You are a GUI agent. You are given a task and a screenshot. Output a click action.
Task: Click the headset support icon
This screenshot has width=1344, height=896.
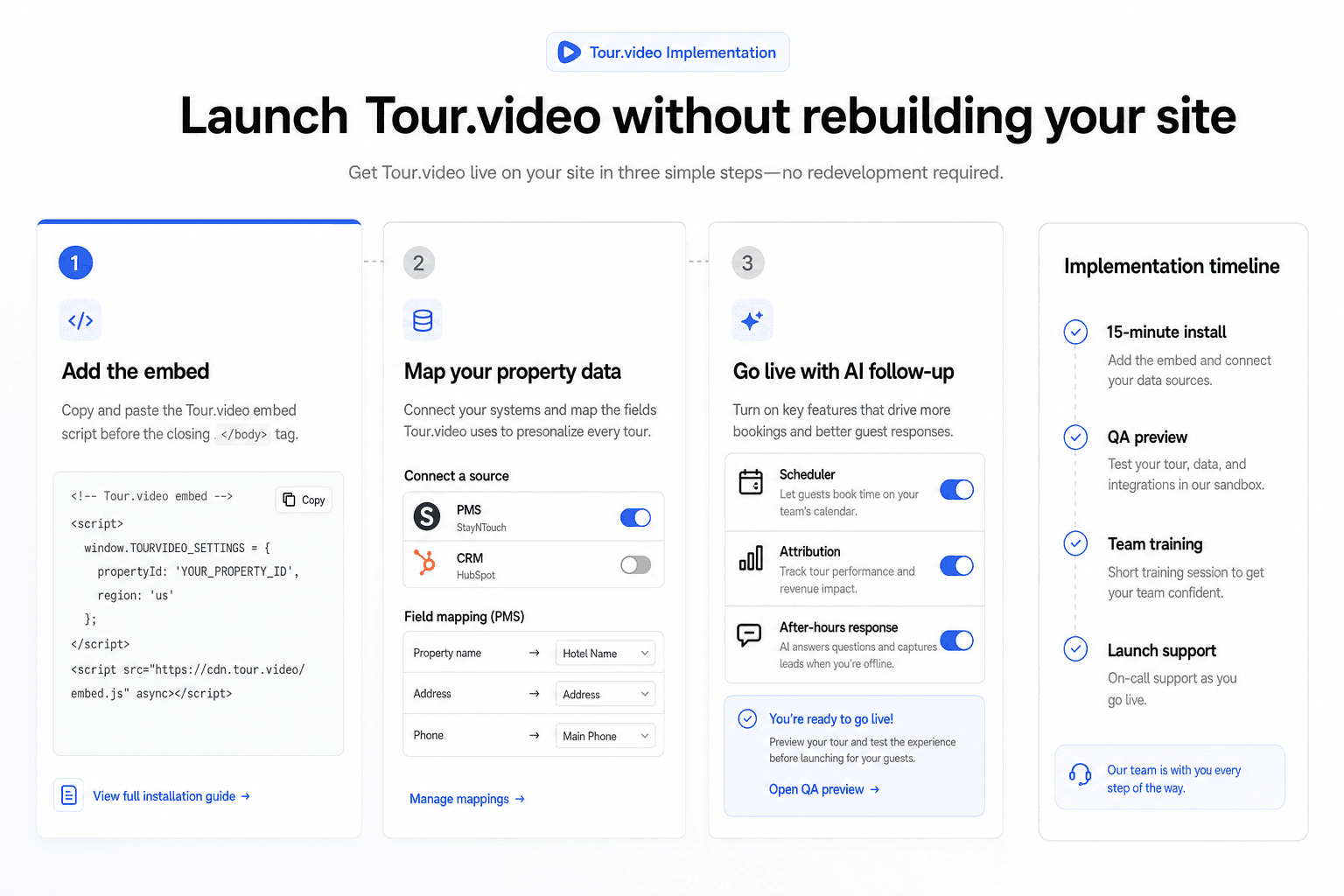pos(1080,774)
